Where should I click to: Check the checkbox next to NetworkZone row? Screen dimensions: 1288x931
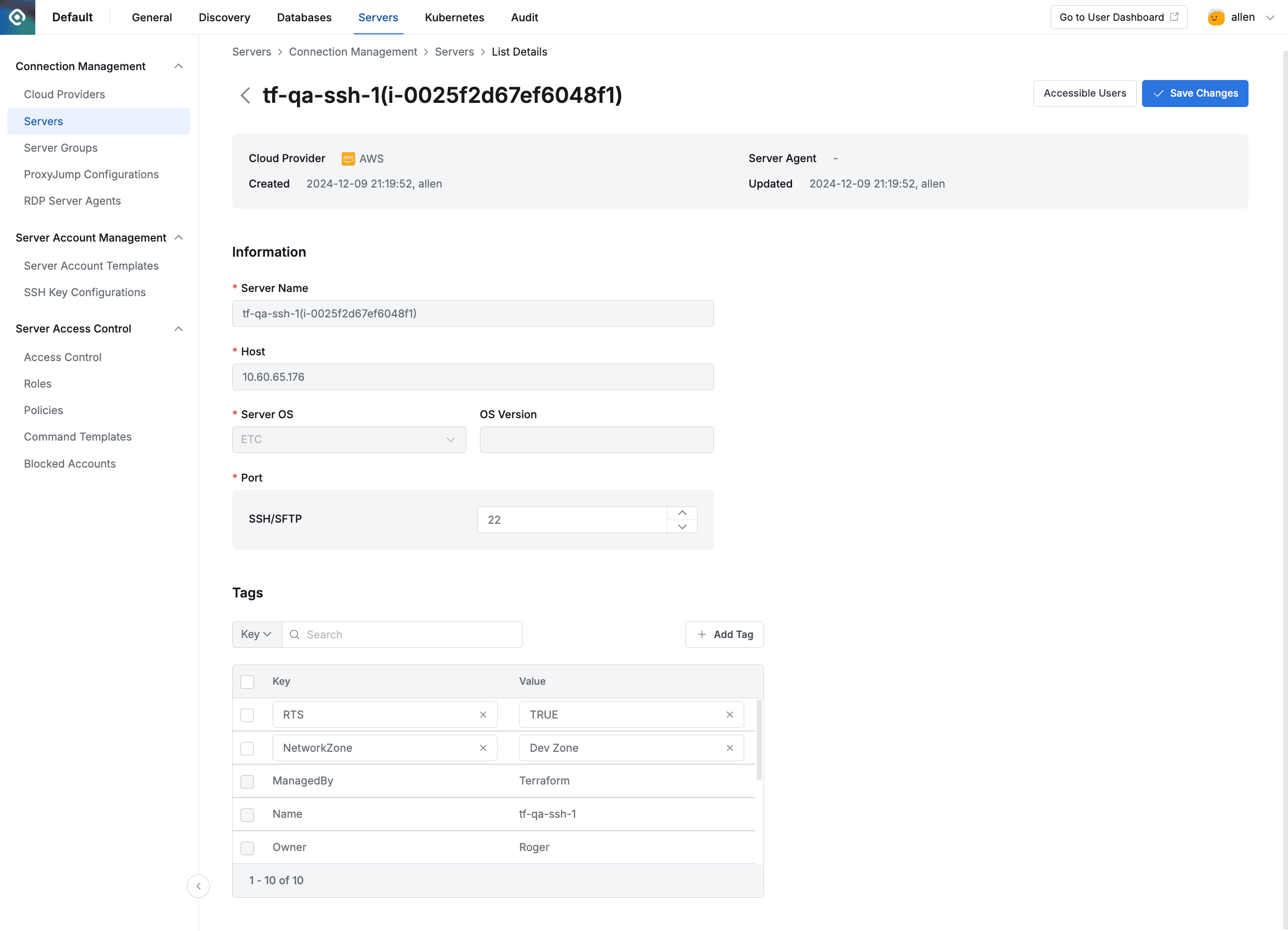coord(247,748)
